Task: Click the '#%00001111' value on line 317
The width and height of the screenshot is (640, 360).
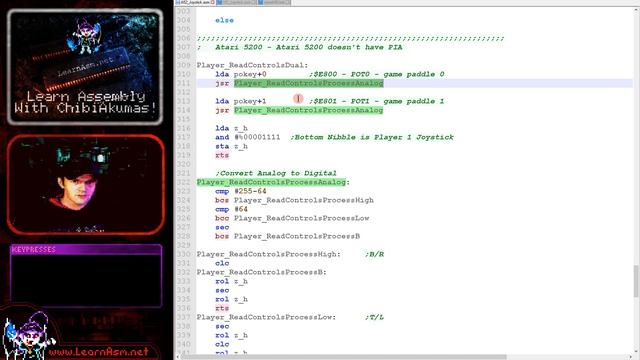Action: [x=257, y=137]
